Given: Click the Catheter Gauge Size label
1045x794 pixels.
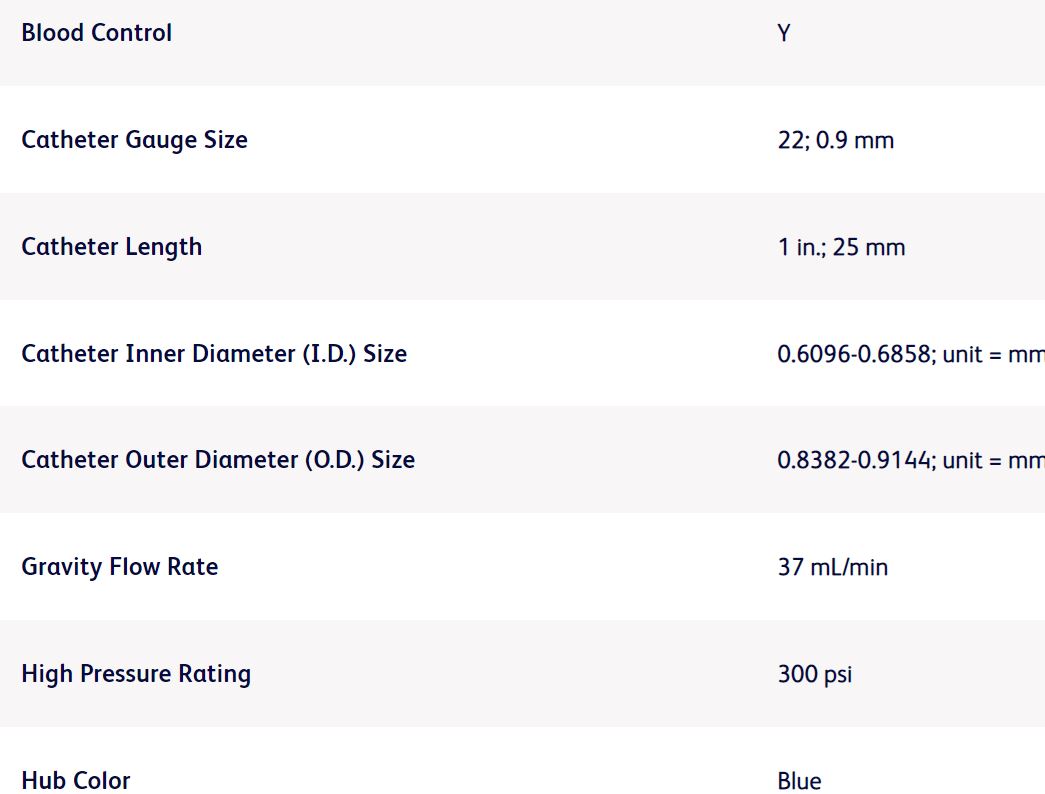Looking at the screenshot, I should [134, 140].
